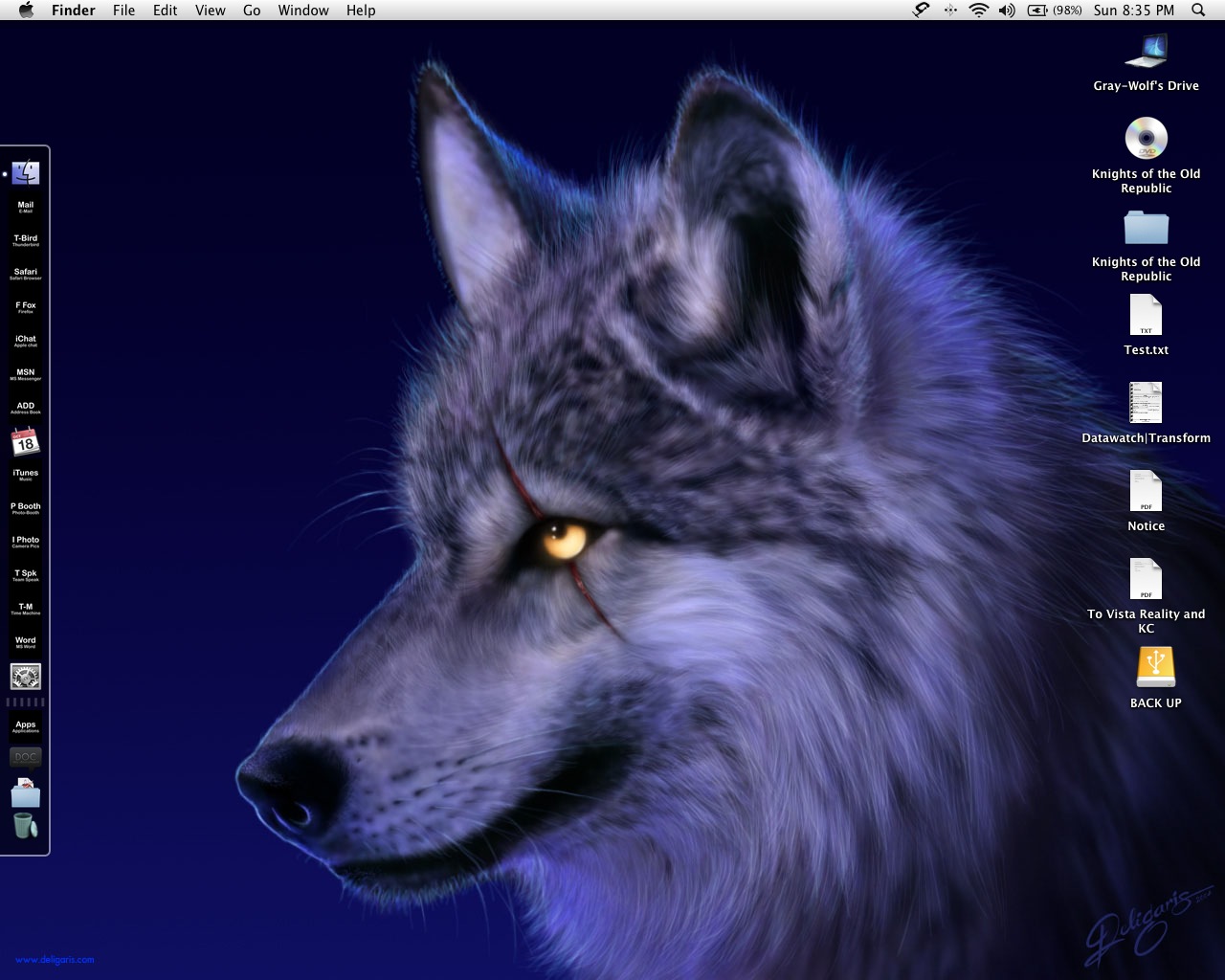Open the Bluetooth status menu

950,11
